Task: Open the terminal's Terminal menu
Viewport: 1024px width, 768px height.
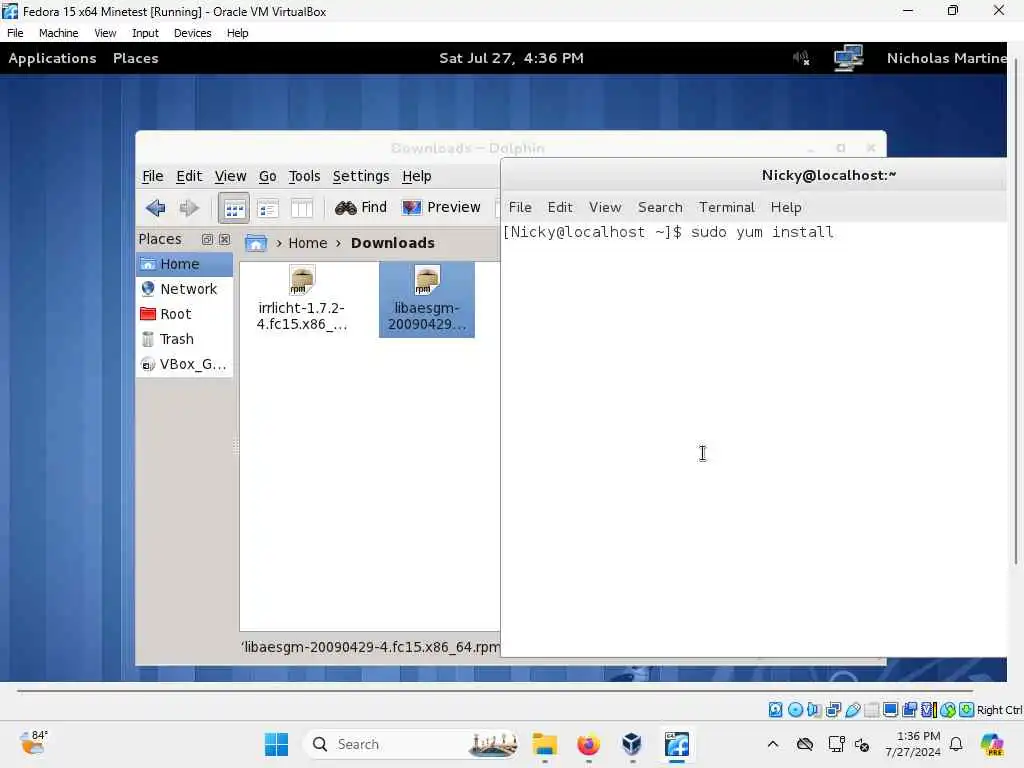Action: point(726,208)
